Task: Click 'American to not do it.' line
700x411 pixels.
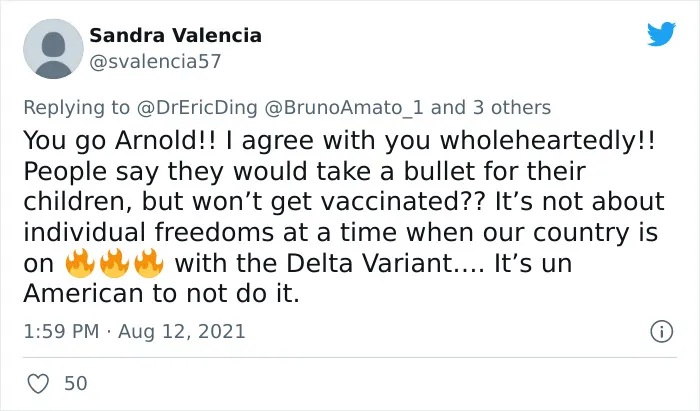Action: click(161, 294)
